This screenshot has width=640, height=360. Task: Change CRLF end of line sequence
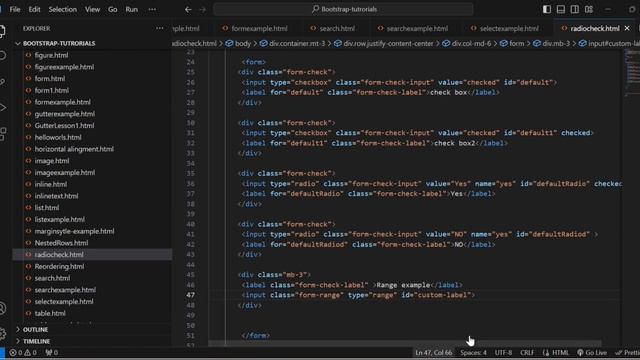527,353
